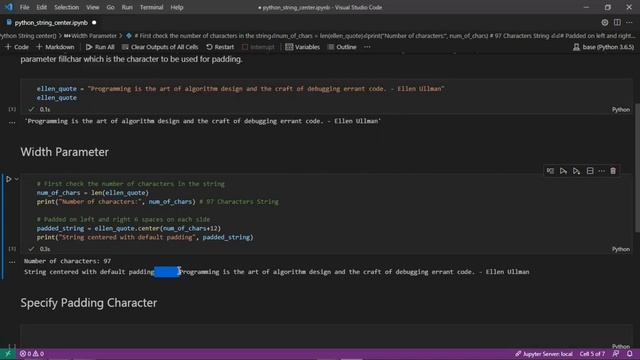Click Width Parameter cell's Python language label
Viewport: 640px width, 360px height.
tap(620, 249)
